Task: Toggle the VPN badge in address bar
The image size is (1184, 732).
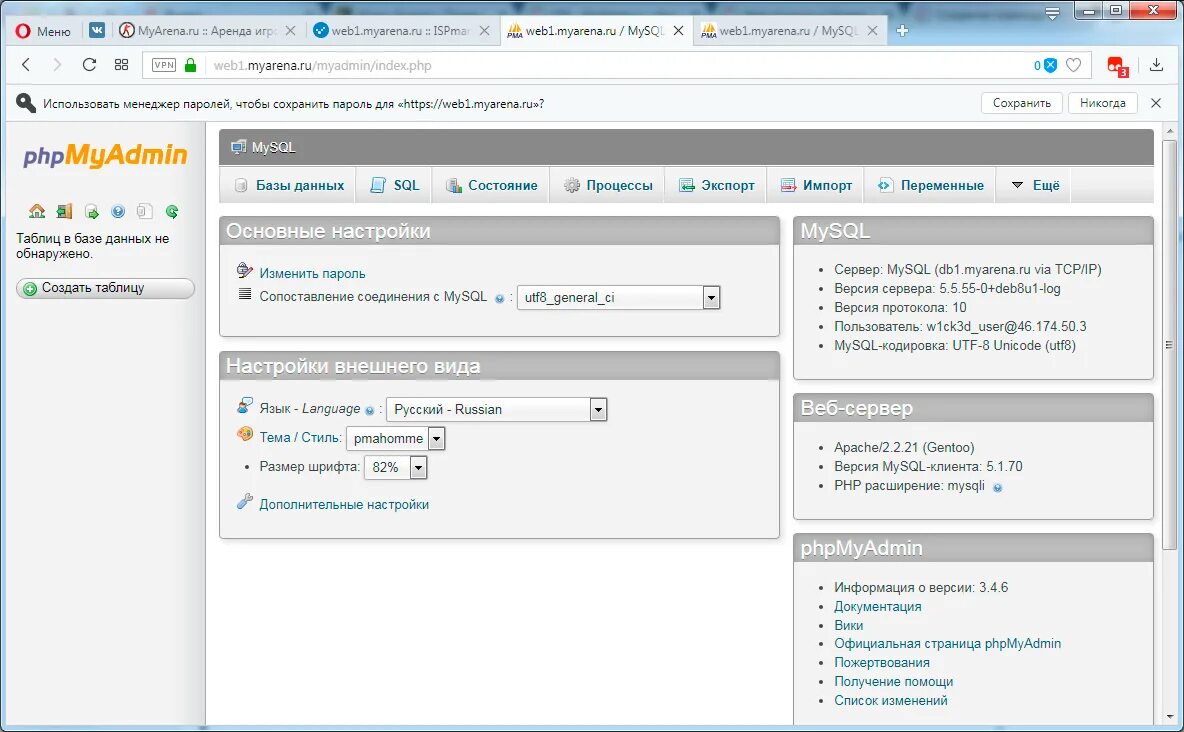Action: coord(164,65)
